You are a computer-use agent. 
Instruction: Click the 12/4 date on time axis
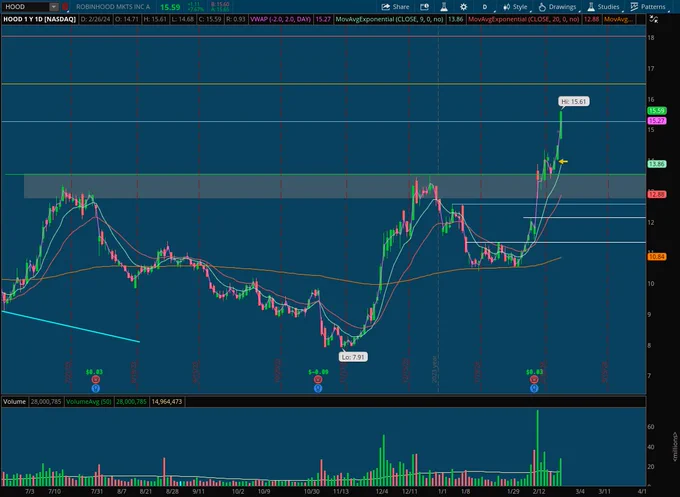(382, 491)
